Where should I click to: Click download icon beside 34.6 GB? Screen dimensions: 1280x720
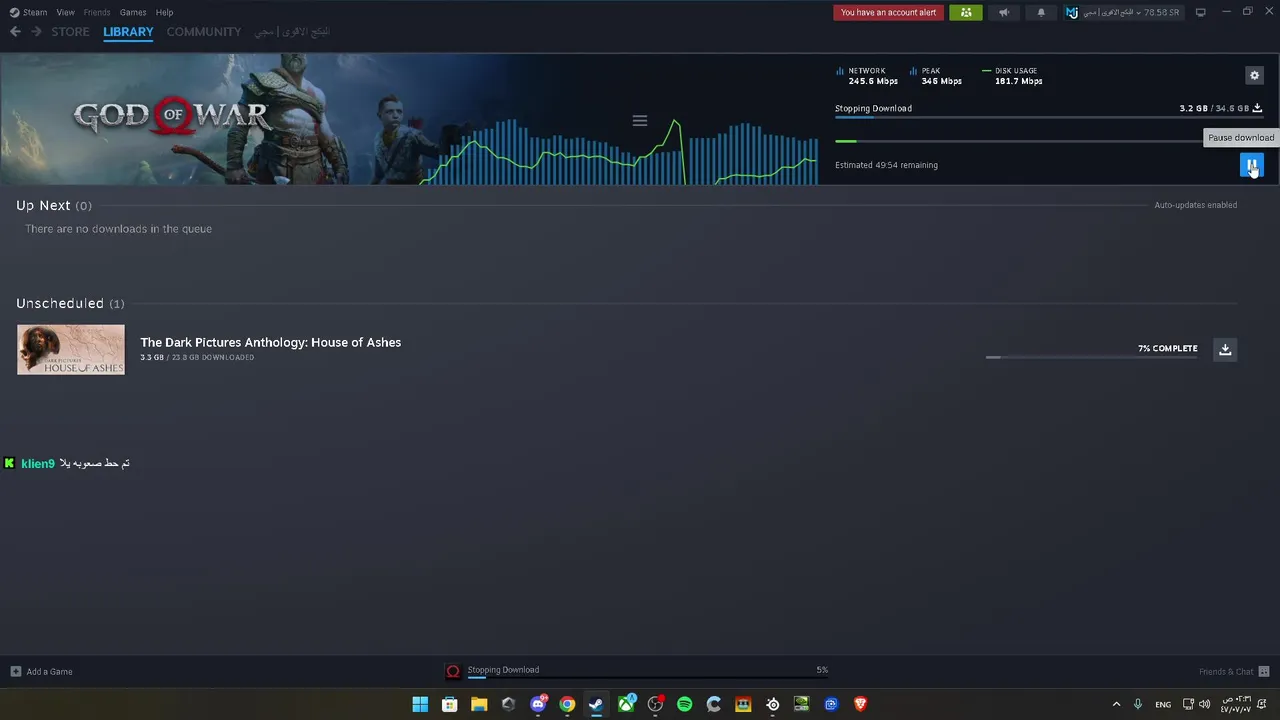coord(1257,108)
